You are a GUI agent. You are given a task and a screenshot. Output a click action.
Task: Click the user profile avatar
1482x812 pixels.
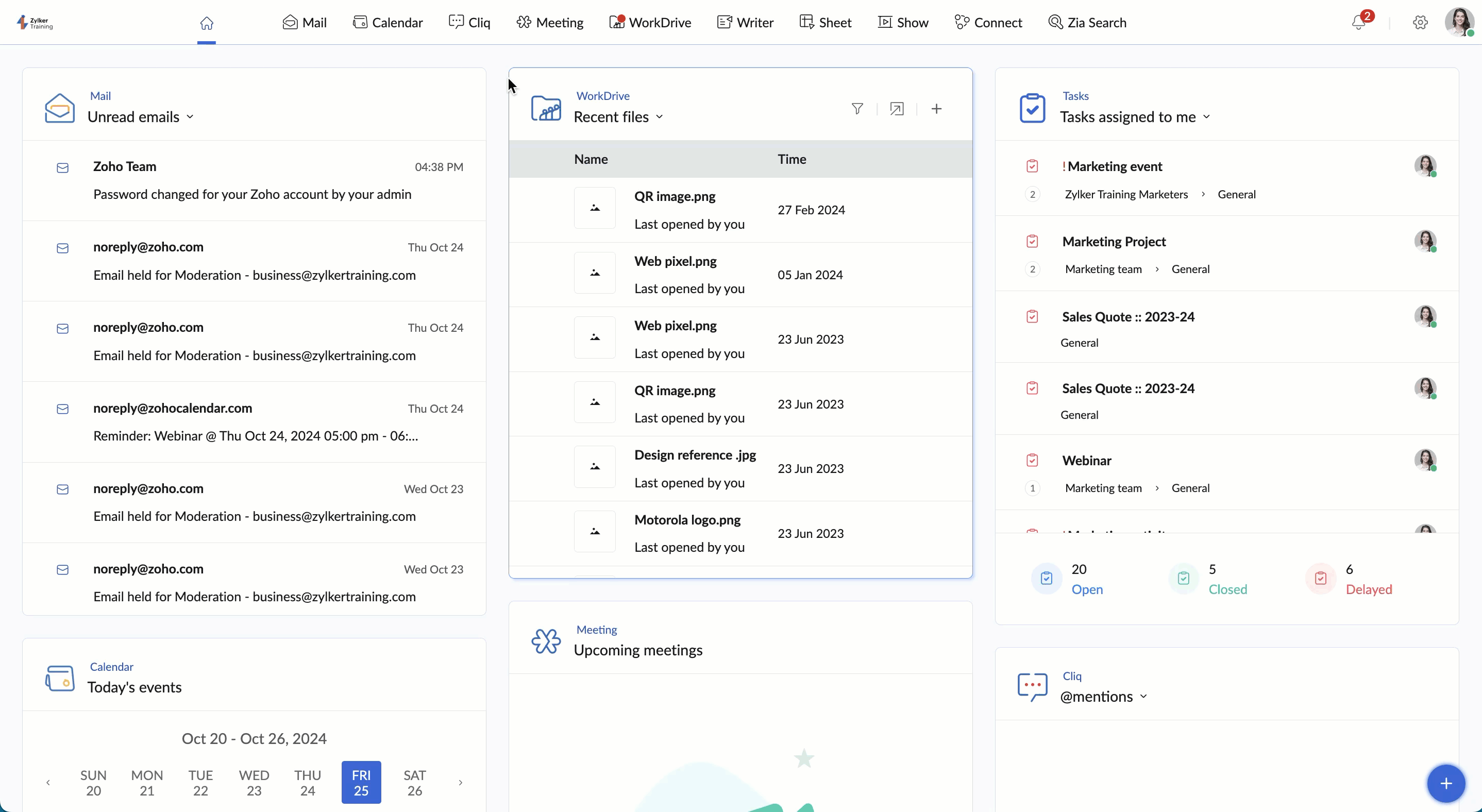pyautogui.click(x=1459, y=22)
